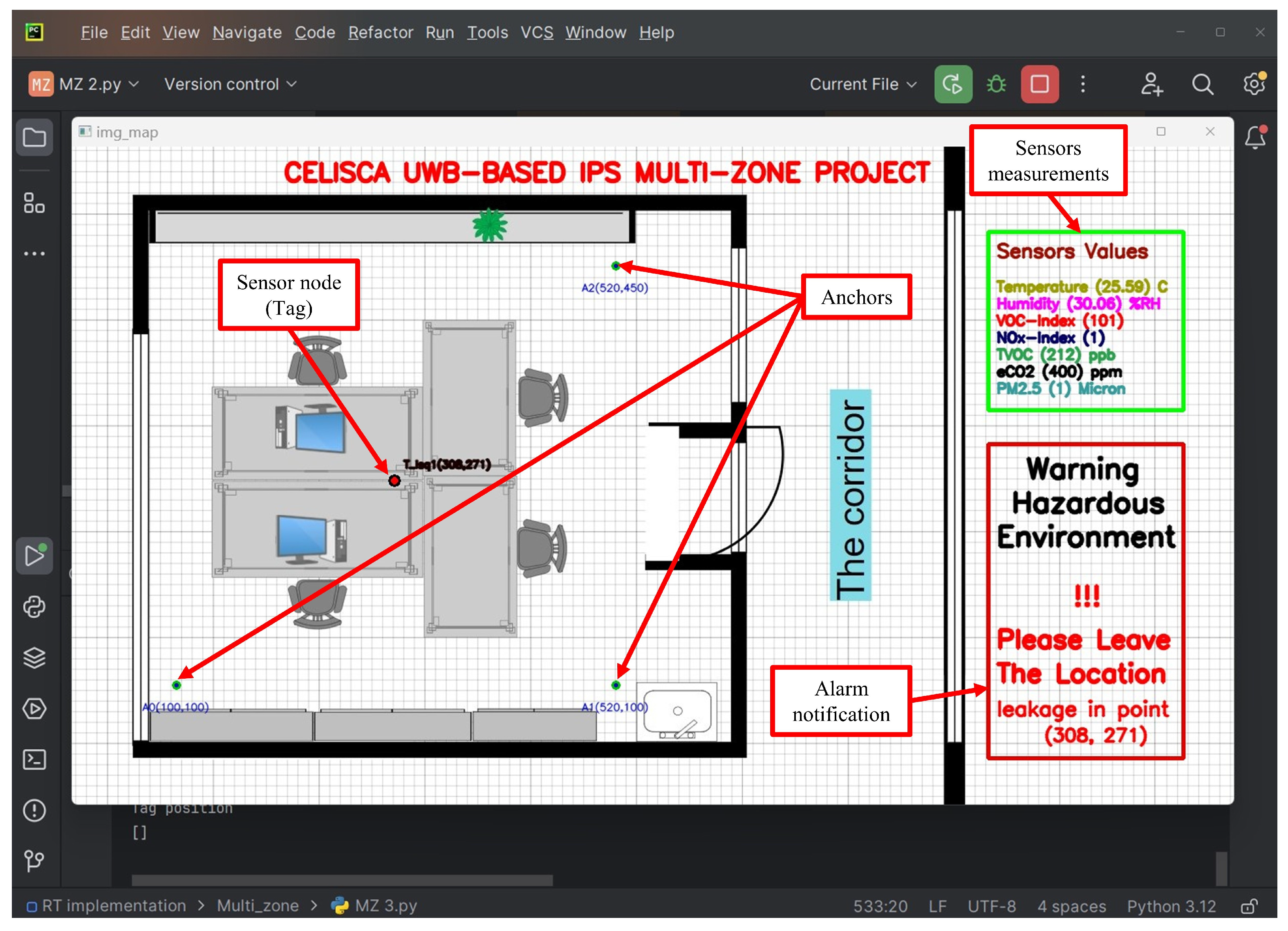Open the Edit menu
The height and width of the screenshot is (931, 1288).
click(x=135, y=32)
